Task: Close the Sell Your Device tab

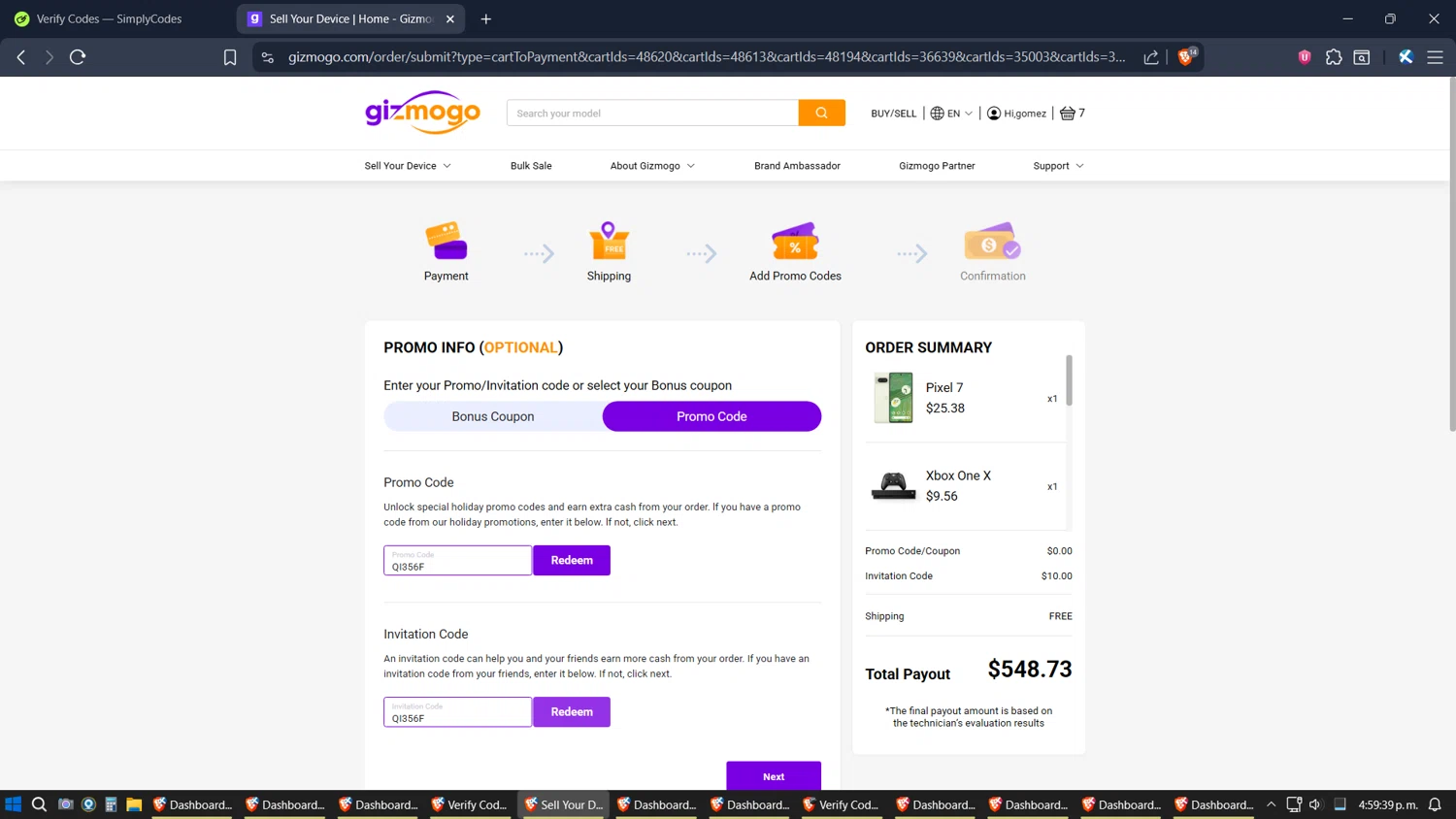Action: 450,18
